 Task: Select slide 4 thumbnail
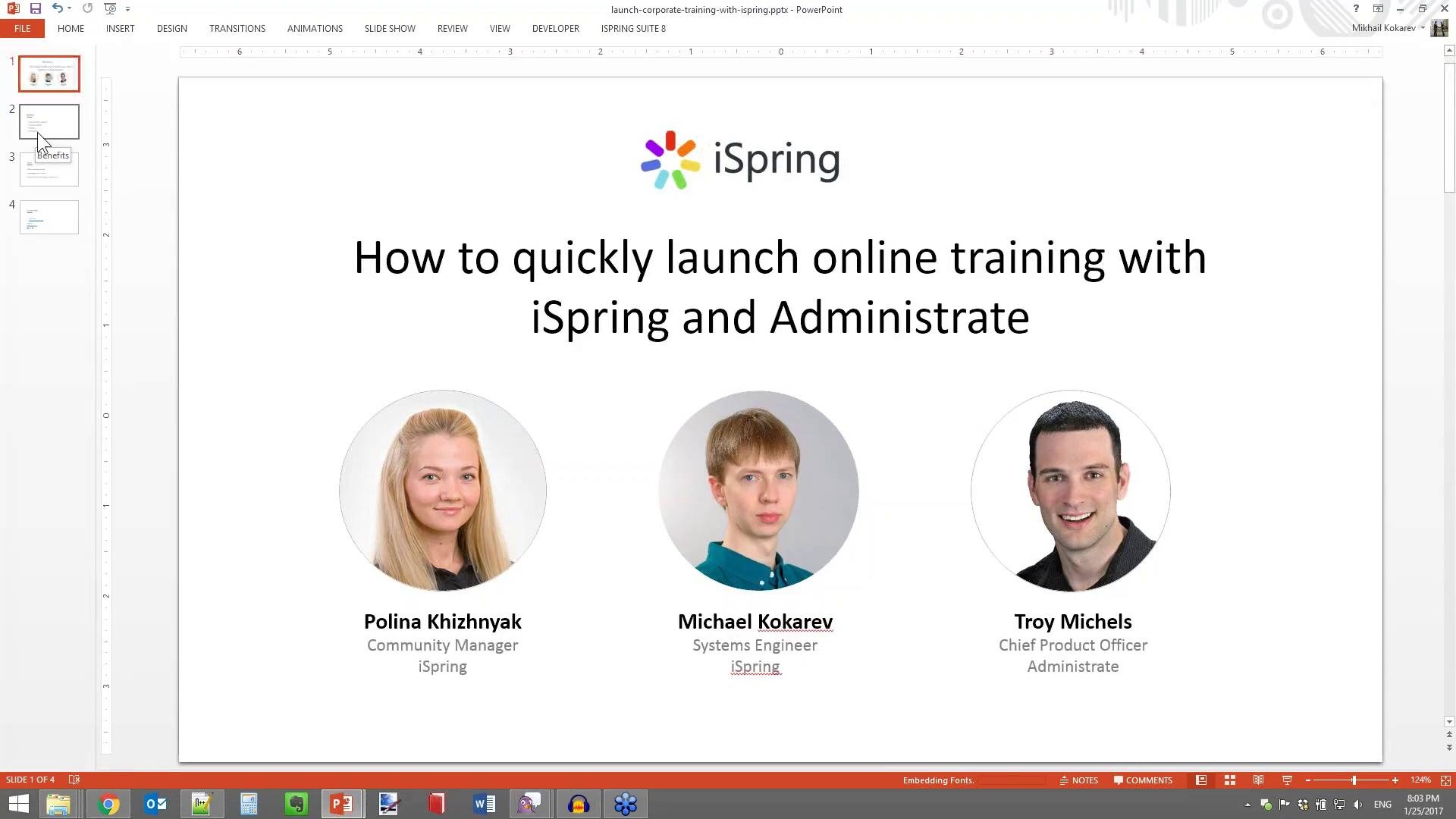49,217
